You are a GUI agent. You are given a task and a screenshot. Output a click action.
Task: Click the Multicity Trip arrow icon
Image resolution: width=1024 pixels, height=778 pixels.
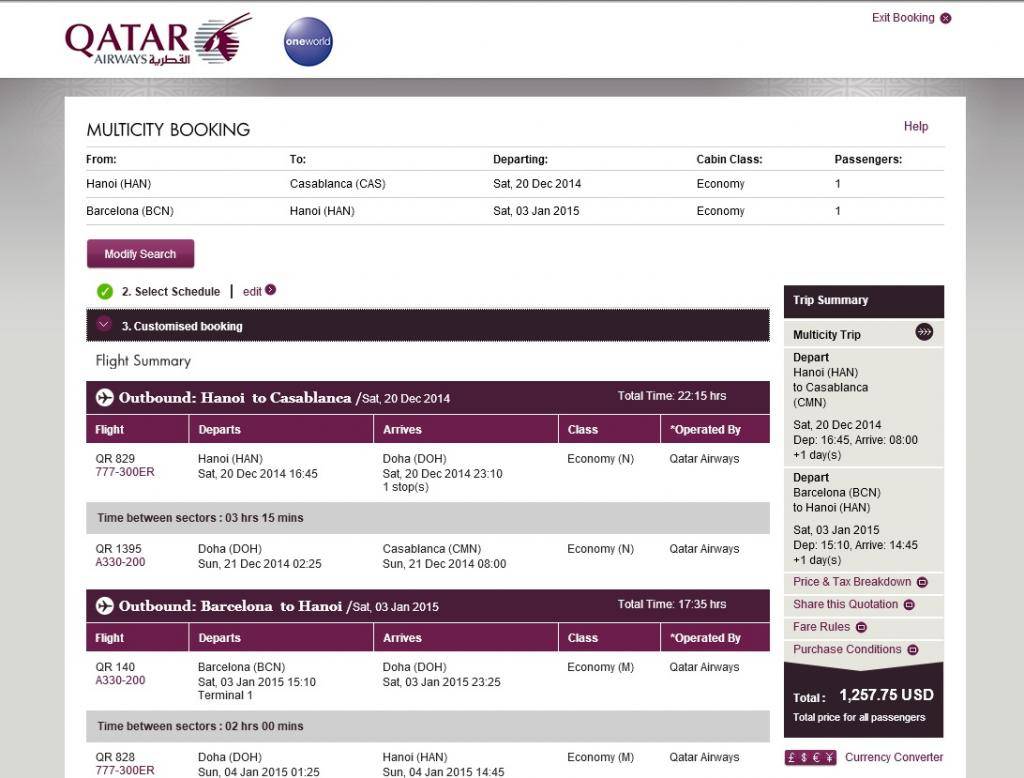pos(924,332)
